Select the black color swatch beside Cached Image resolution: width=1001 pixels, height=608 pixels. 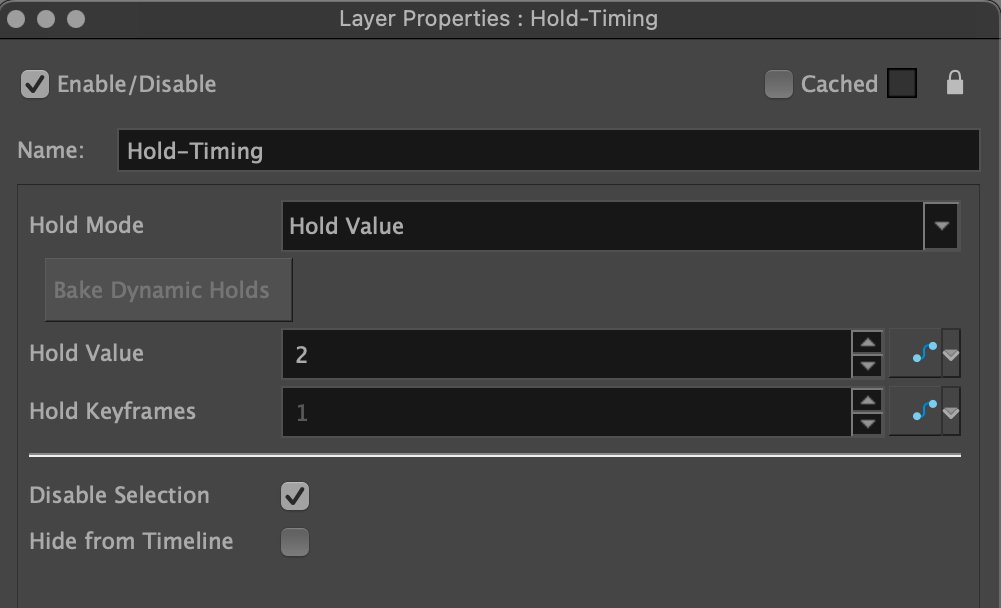point(901,84)
